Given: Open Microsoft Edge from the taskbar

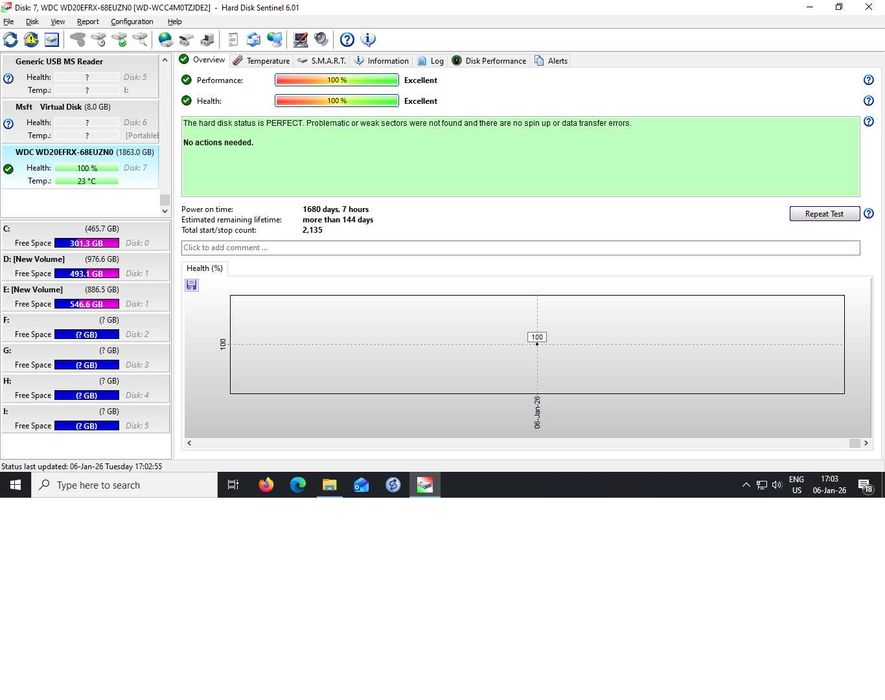Looking at the screenshot, I should click(x=298, y=484).
